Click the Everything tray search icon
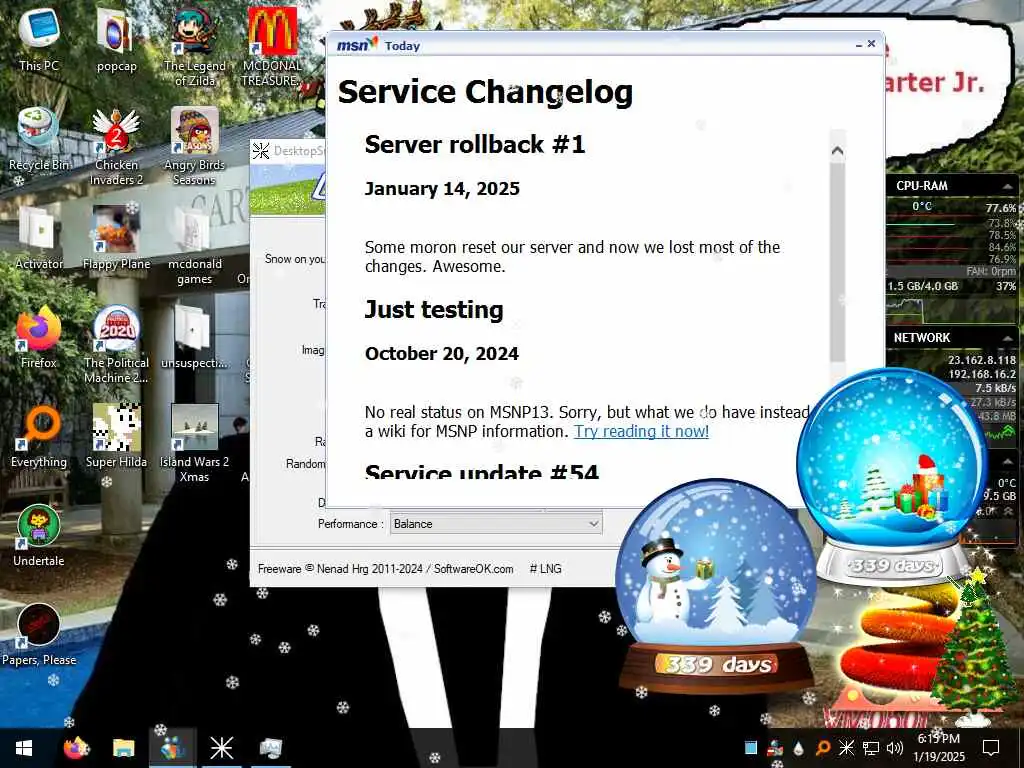The width and height of the screenshot is (1024, 768). pos(823,748)
